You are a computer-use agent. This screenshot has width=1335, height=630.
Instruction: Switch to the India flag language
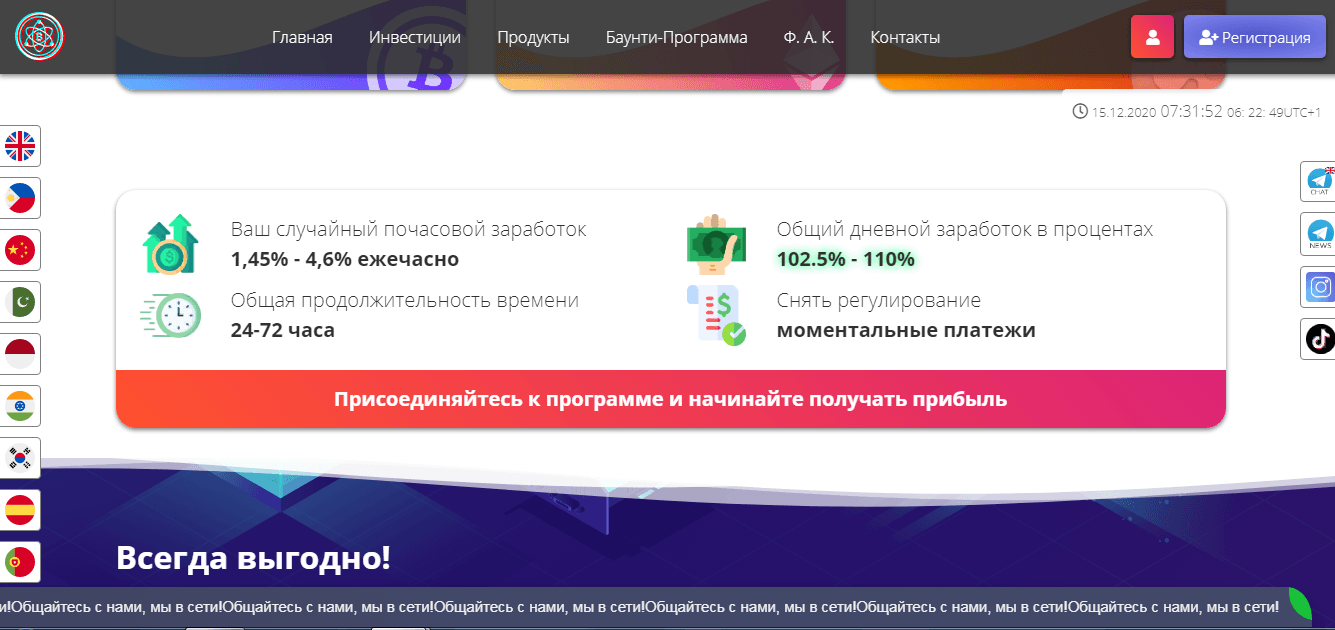point(20,406)
